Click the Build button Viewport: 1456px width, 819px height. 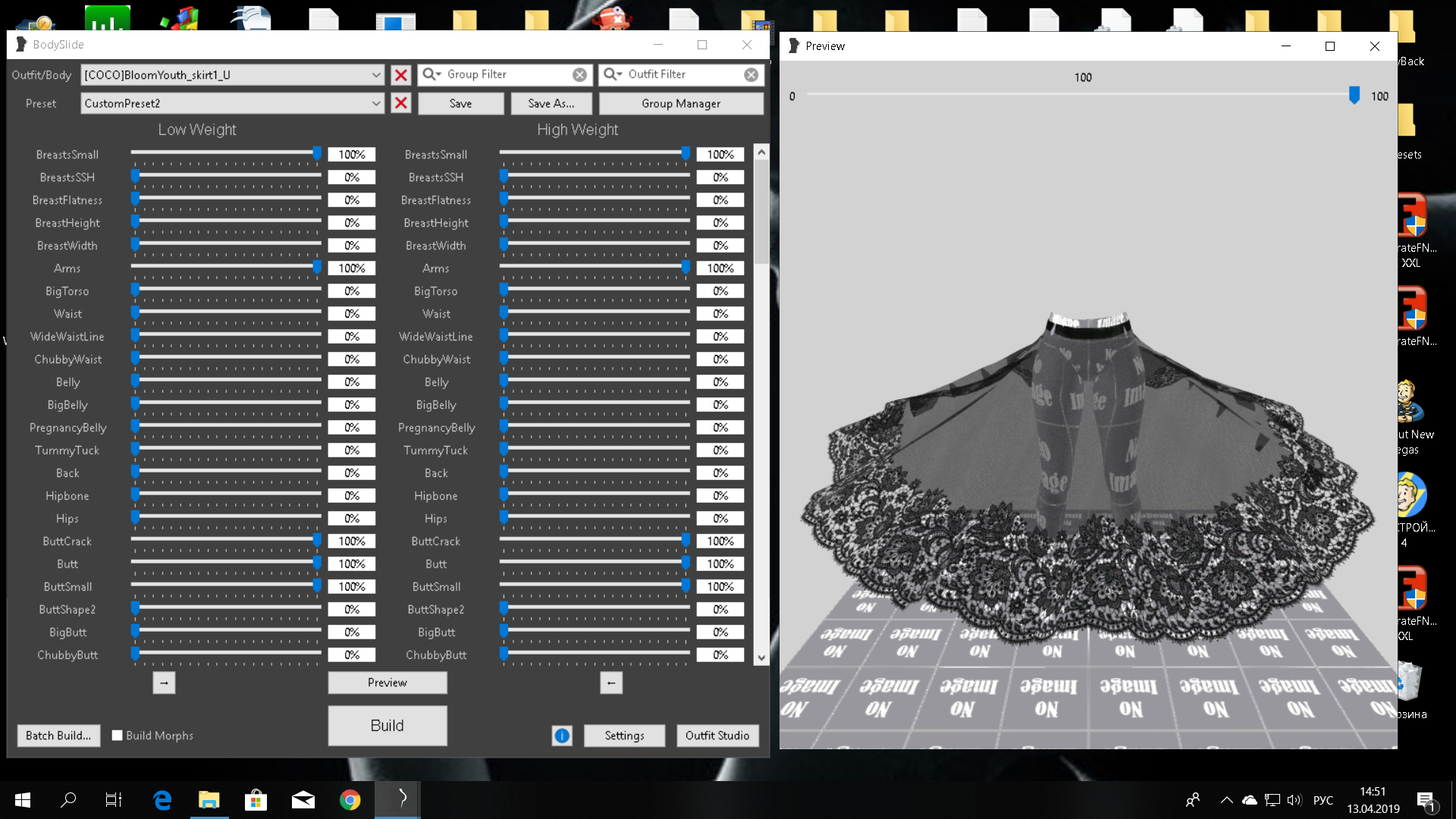pyautogui.click(x=387, y=726)
